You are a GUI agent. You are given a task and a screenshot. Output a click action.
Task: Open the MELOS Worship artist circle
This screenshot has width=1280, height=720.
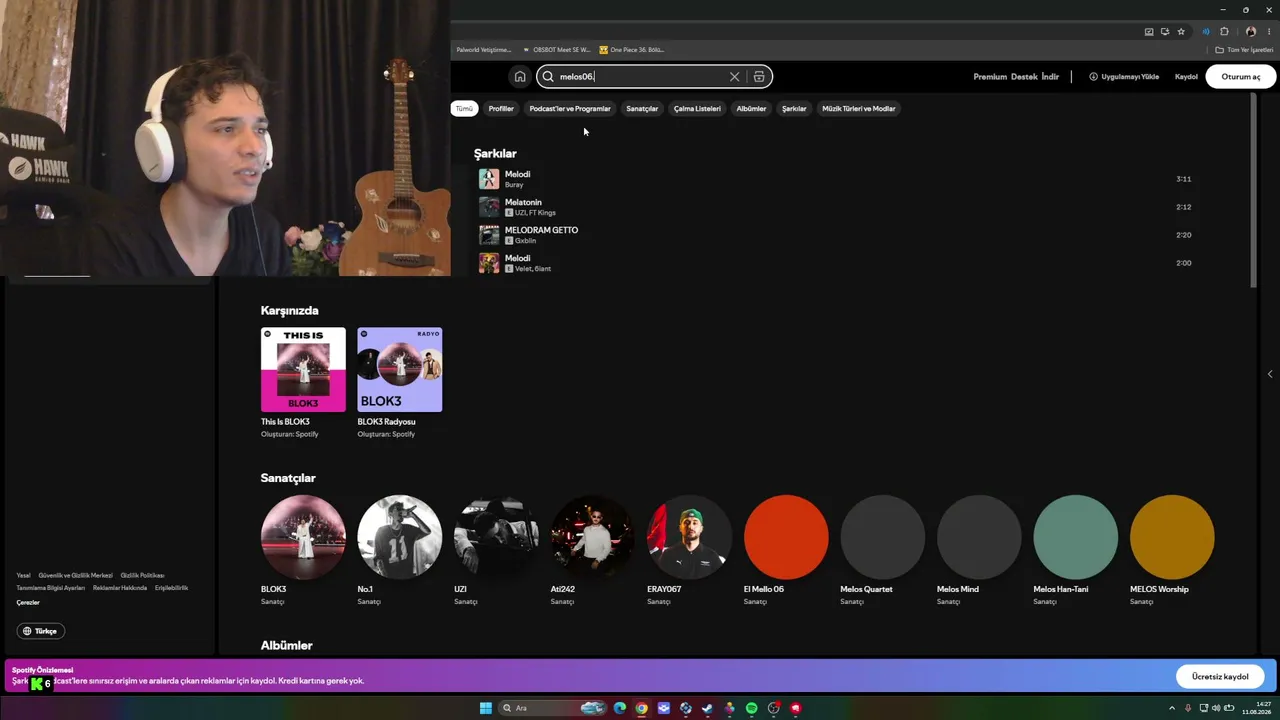point(1172,537)
